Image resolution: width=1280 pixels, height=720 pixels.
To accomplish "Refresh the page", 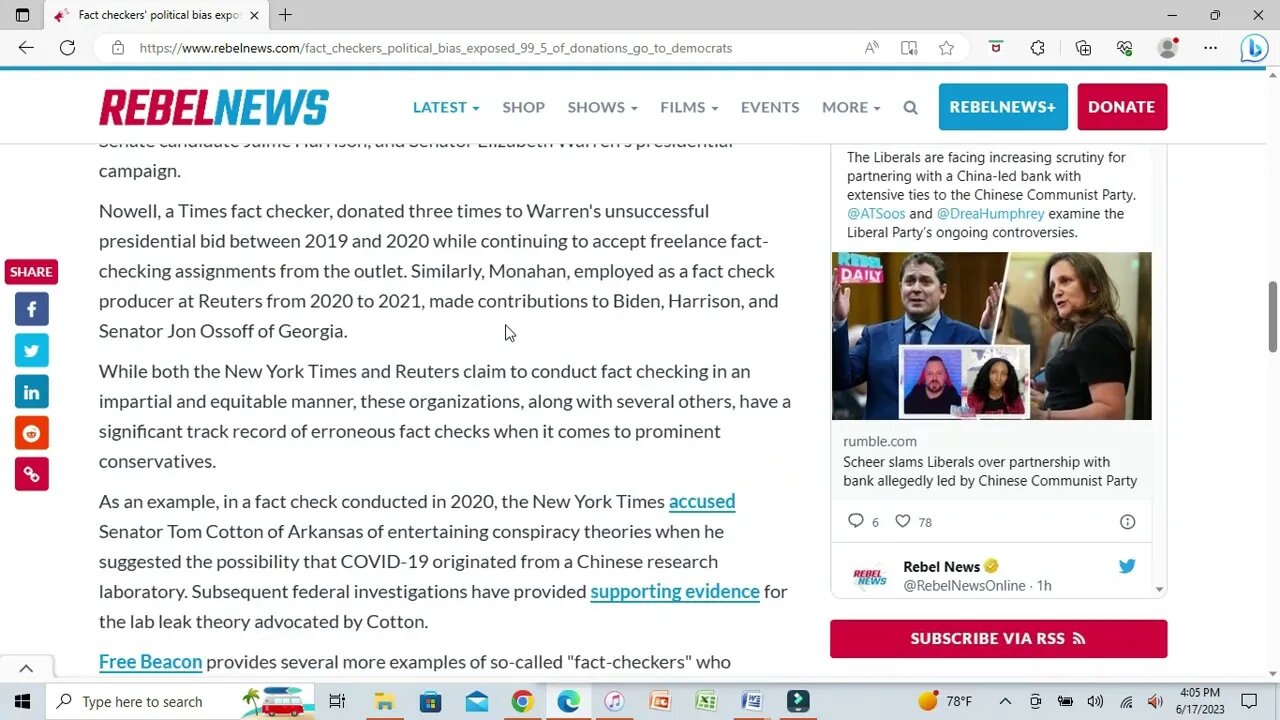I will pyautogui.click(x=67, y=48).
